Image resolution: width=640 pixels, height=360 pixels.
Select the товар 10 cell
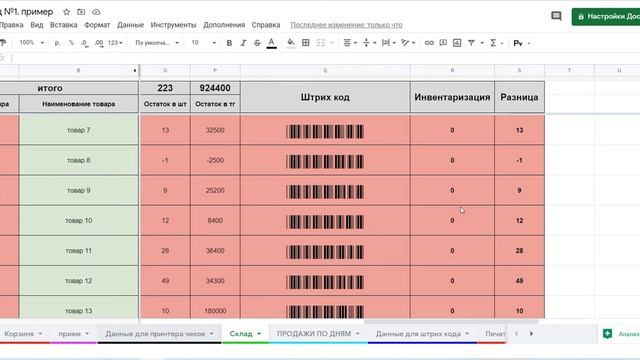(x=79, y=221)
